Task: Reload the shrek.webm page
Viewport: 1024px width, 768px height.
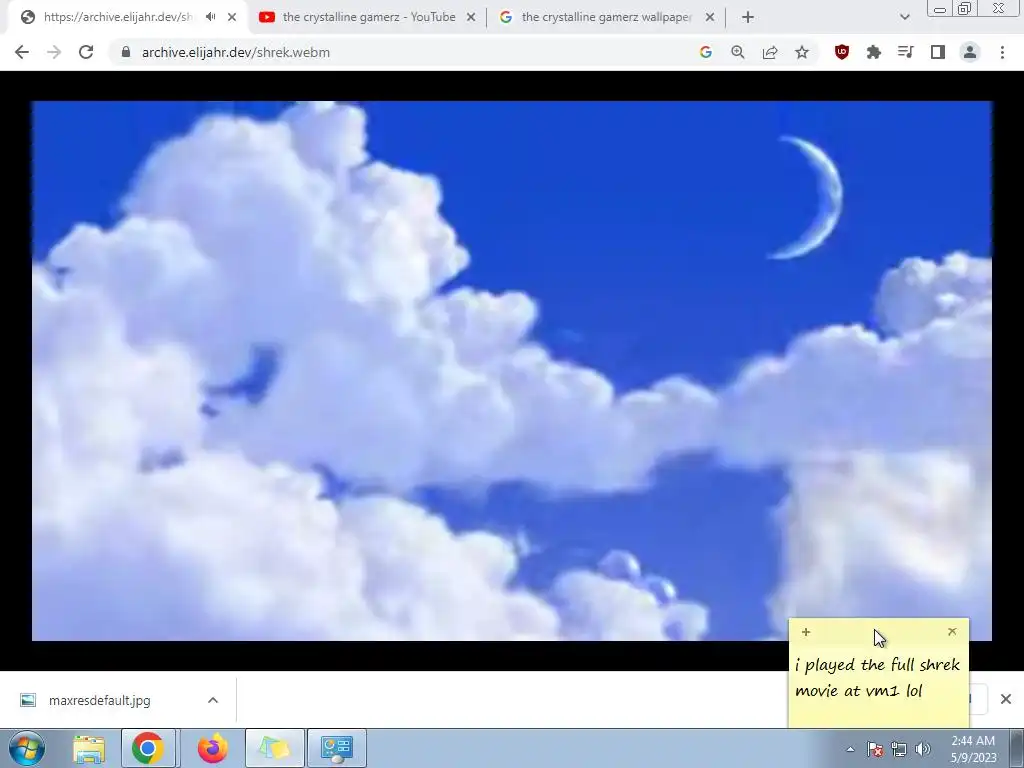Action: (x=86, y=52)
